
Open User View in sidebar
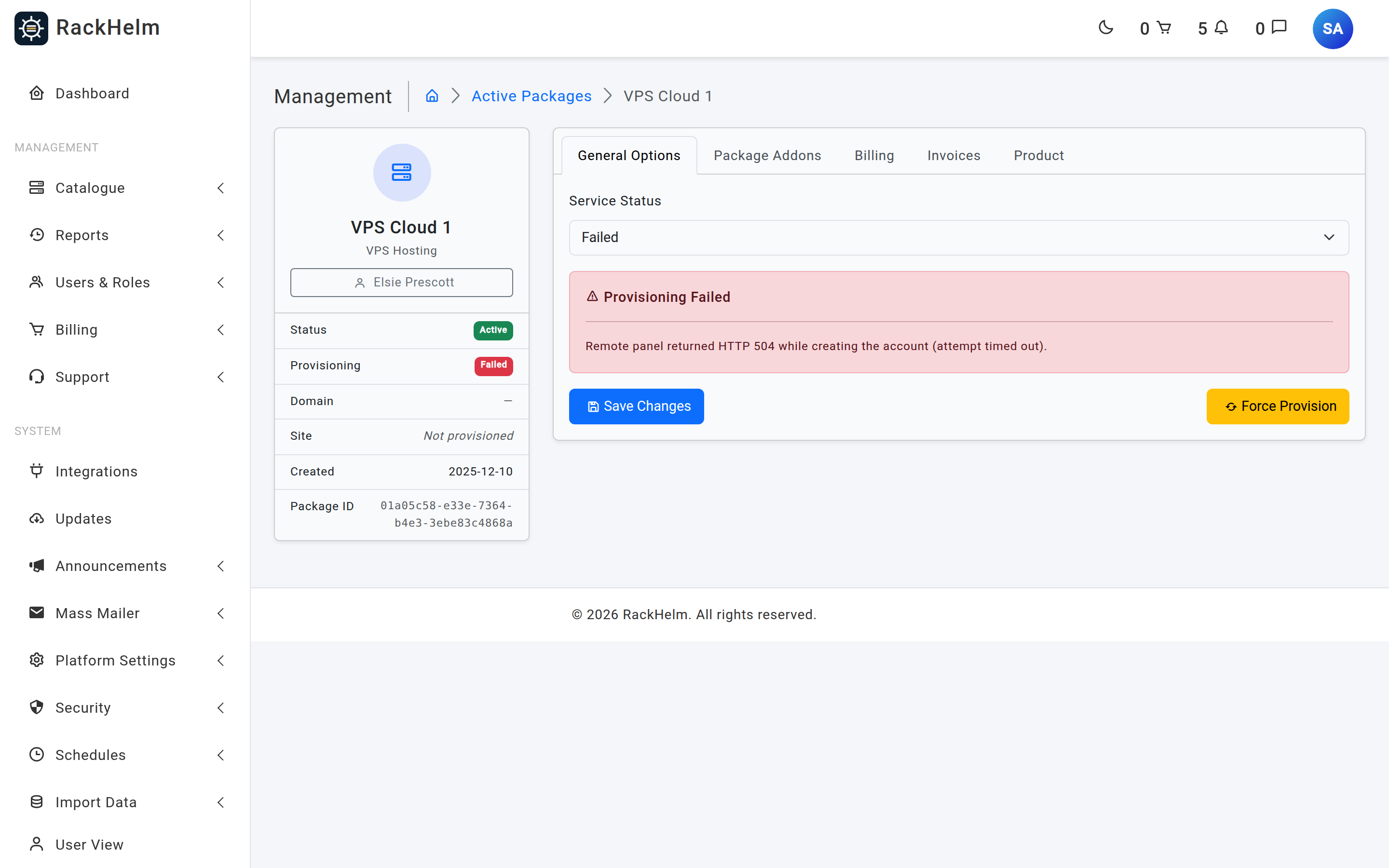(x=89, y=844)
